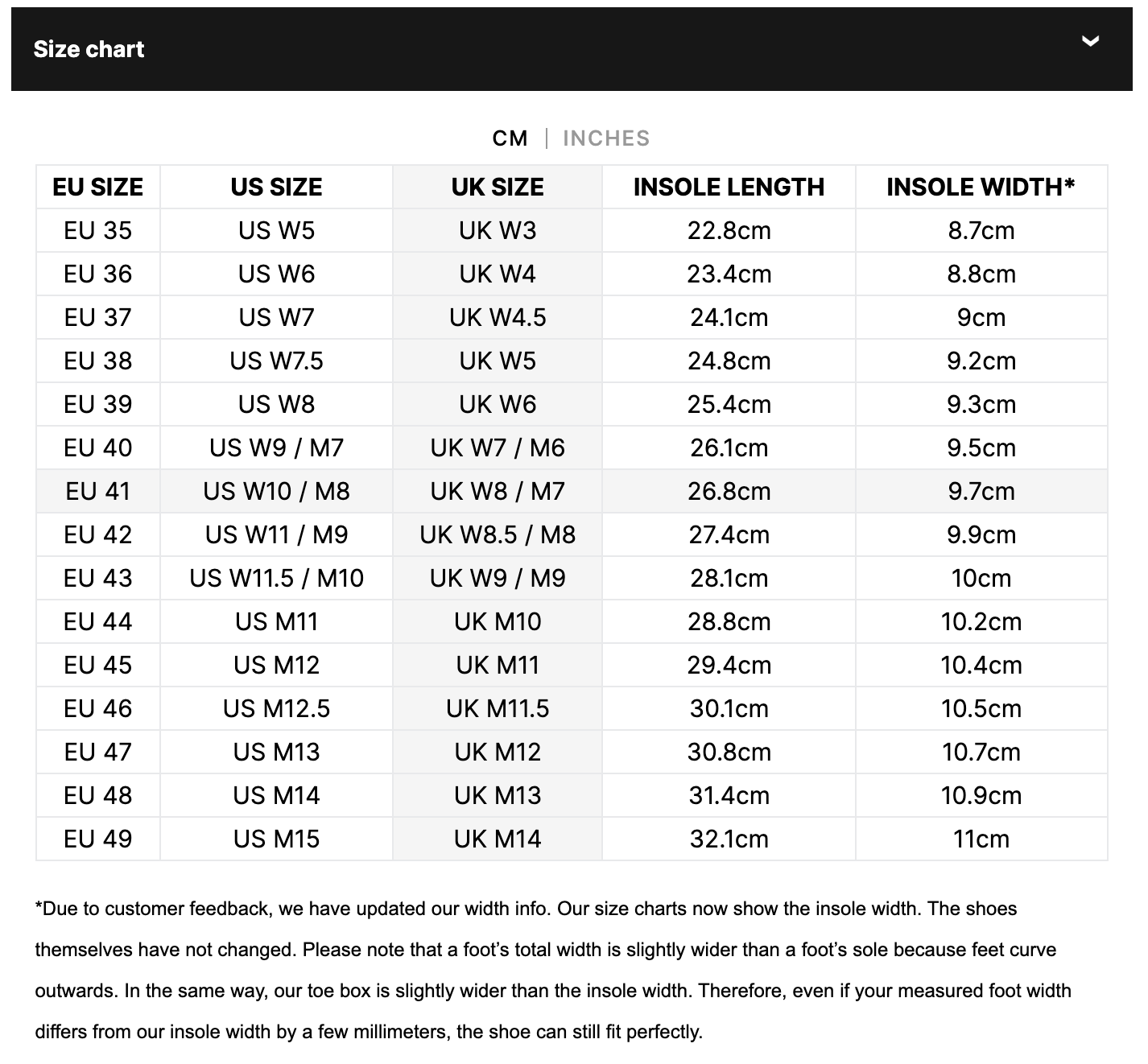Click the UK M11.5 cell
1148x1064 pixels.
coord(498,708)
